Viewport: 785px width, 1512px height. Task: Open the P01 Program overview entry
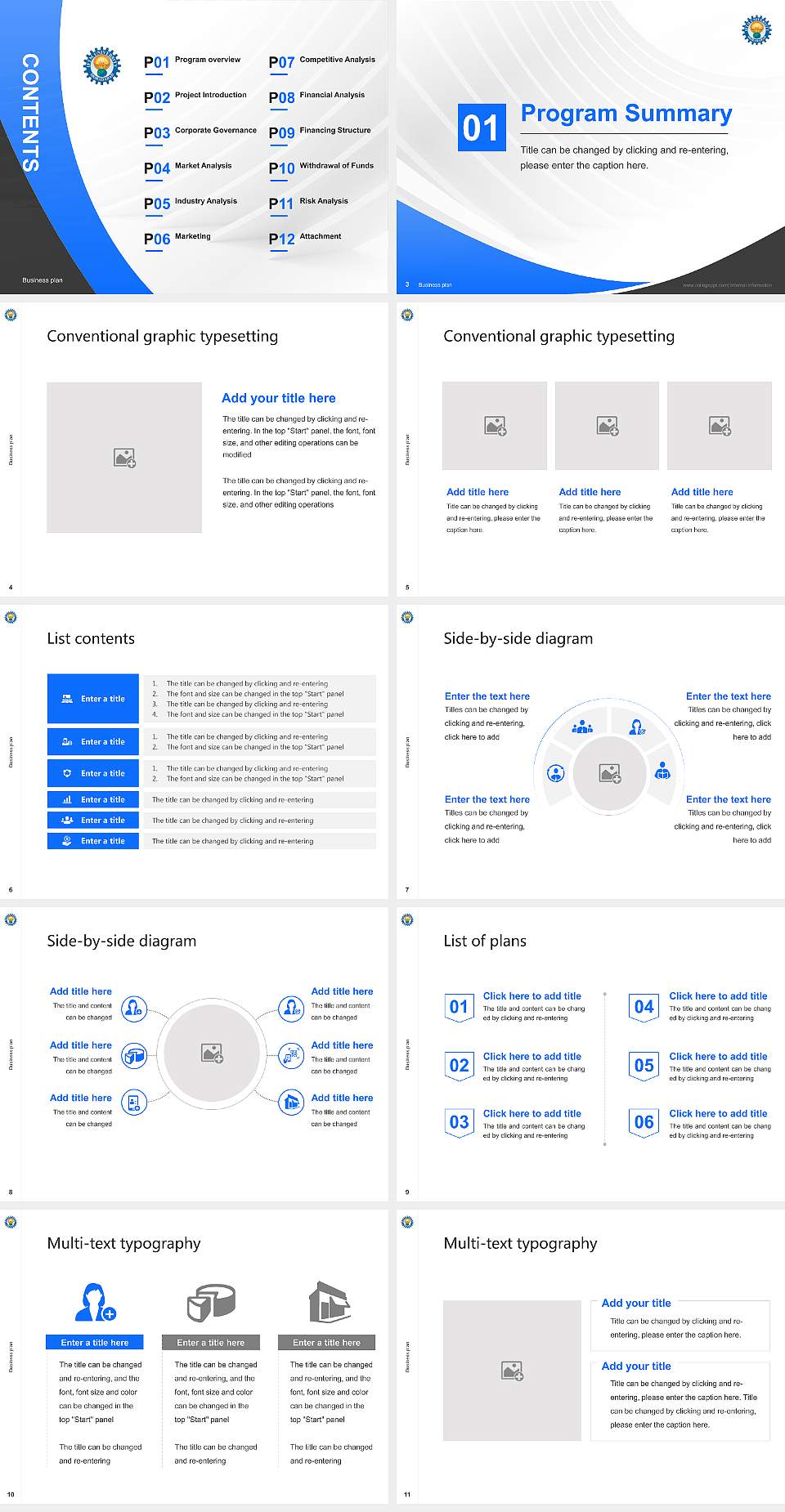(193, 62)
